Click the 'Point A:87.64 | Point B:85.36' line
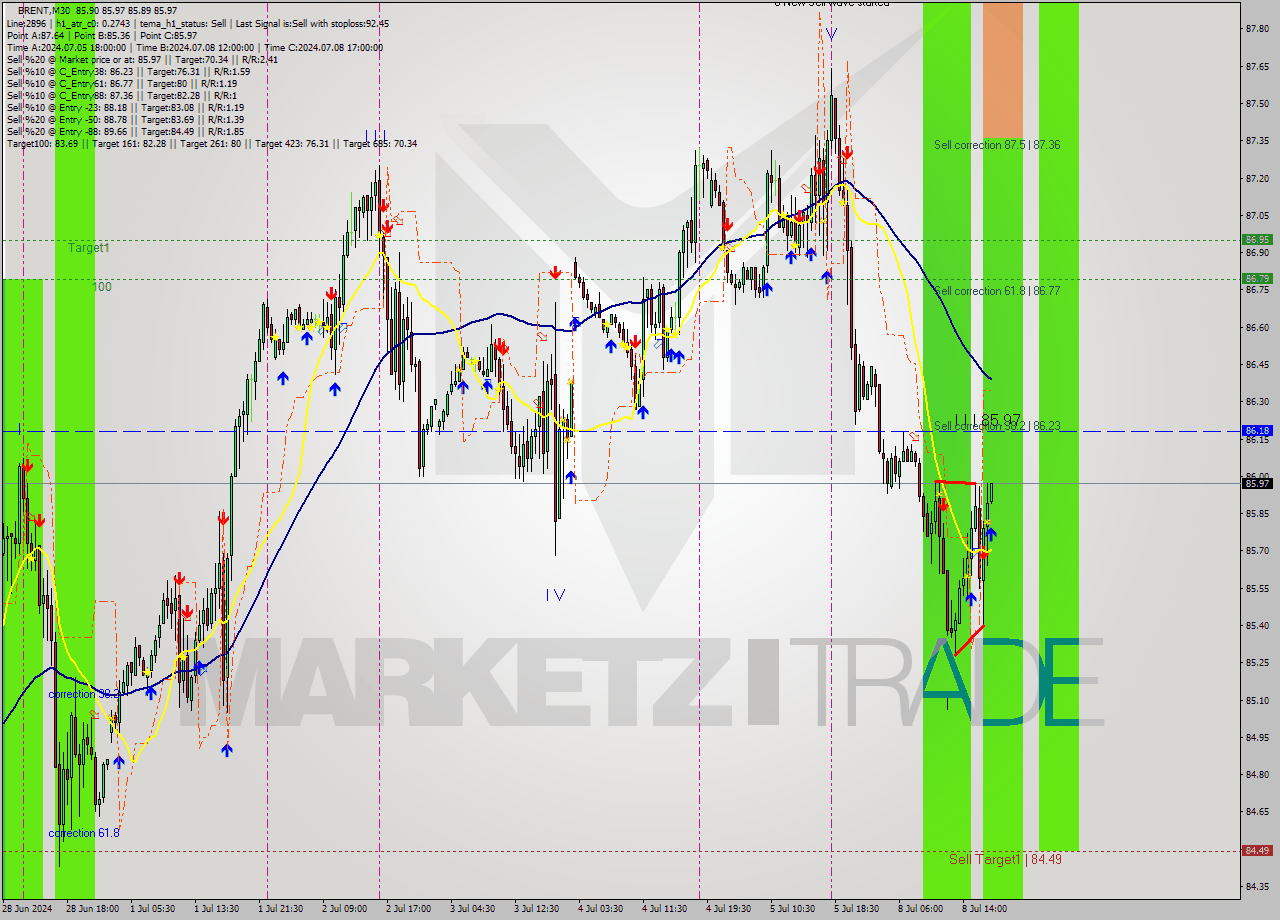1280x920 pixels. (x=102, y=35)
